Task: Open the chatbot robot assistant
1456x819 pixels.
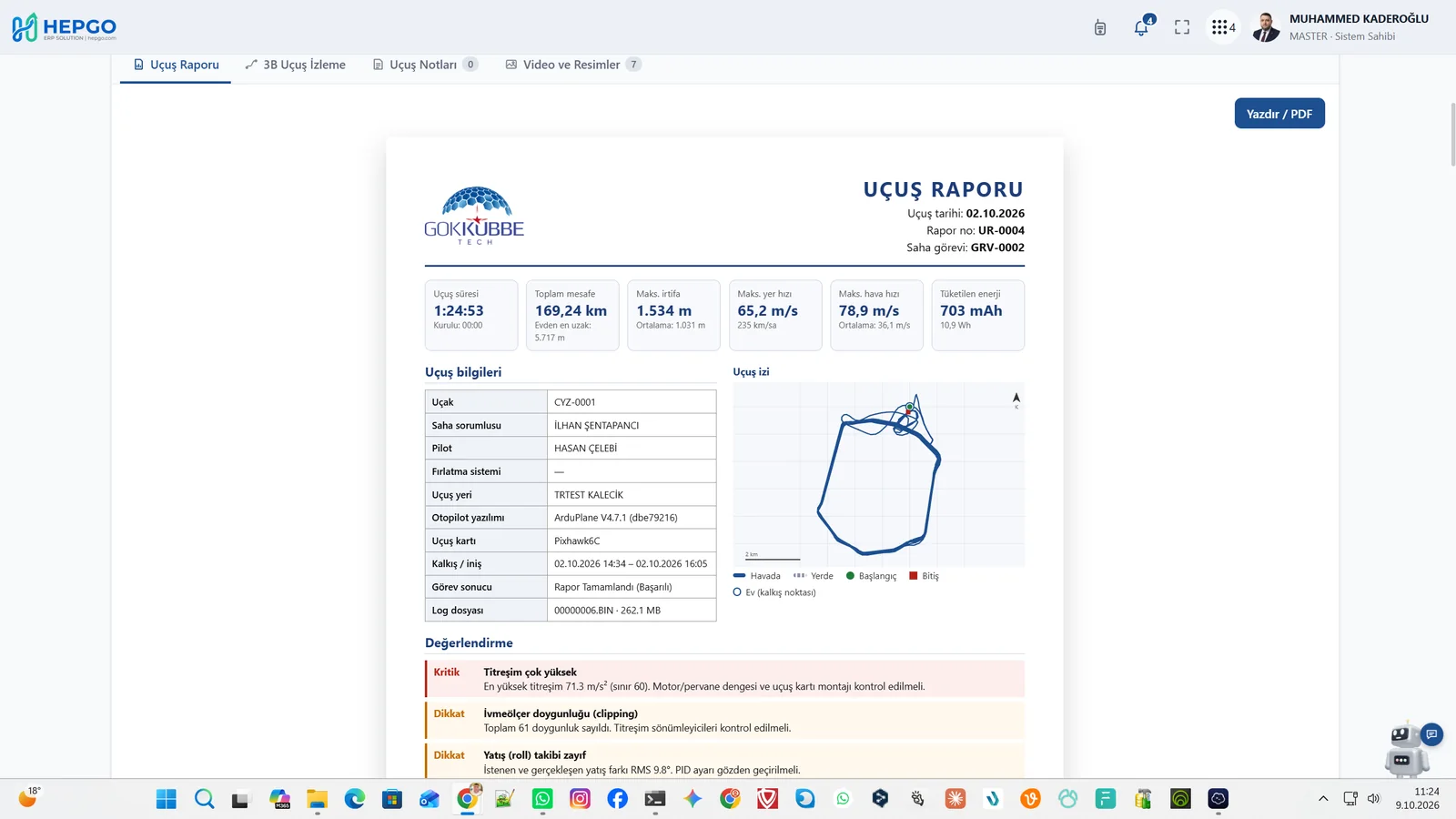Action: 1407,748
